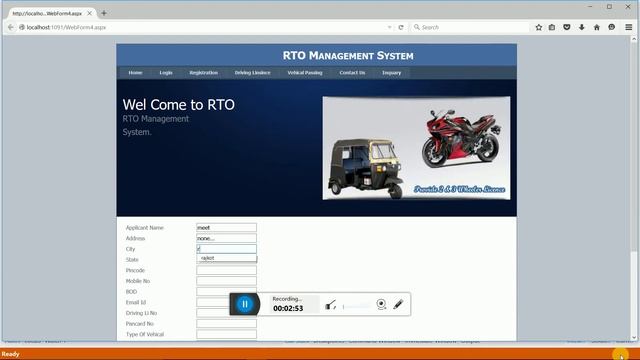Viewport: 640px width, 360px height.
Task: Click the Pancard No text field
Action: (226, 323)
